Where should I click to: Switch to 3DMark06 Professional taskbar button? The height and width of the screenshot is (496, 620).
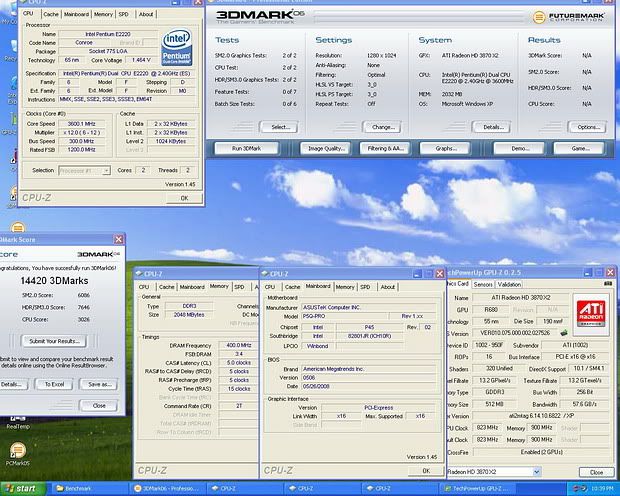(x=169, y=489)
